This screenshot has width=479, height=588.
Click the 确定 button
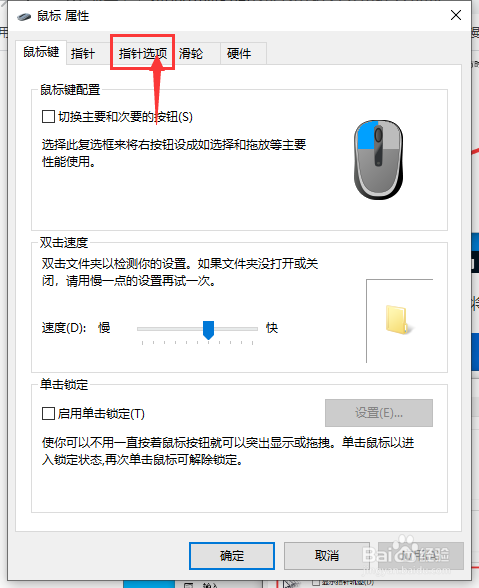(232, 555)
